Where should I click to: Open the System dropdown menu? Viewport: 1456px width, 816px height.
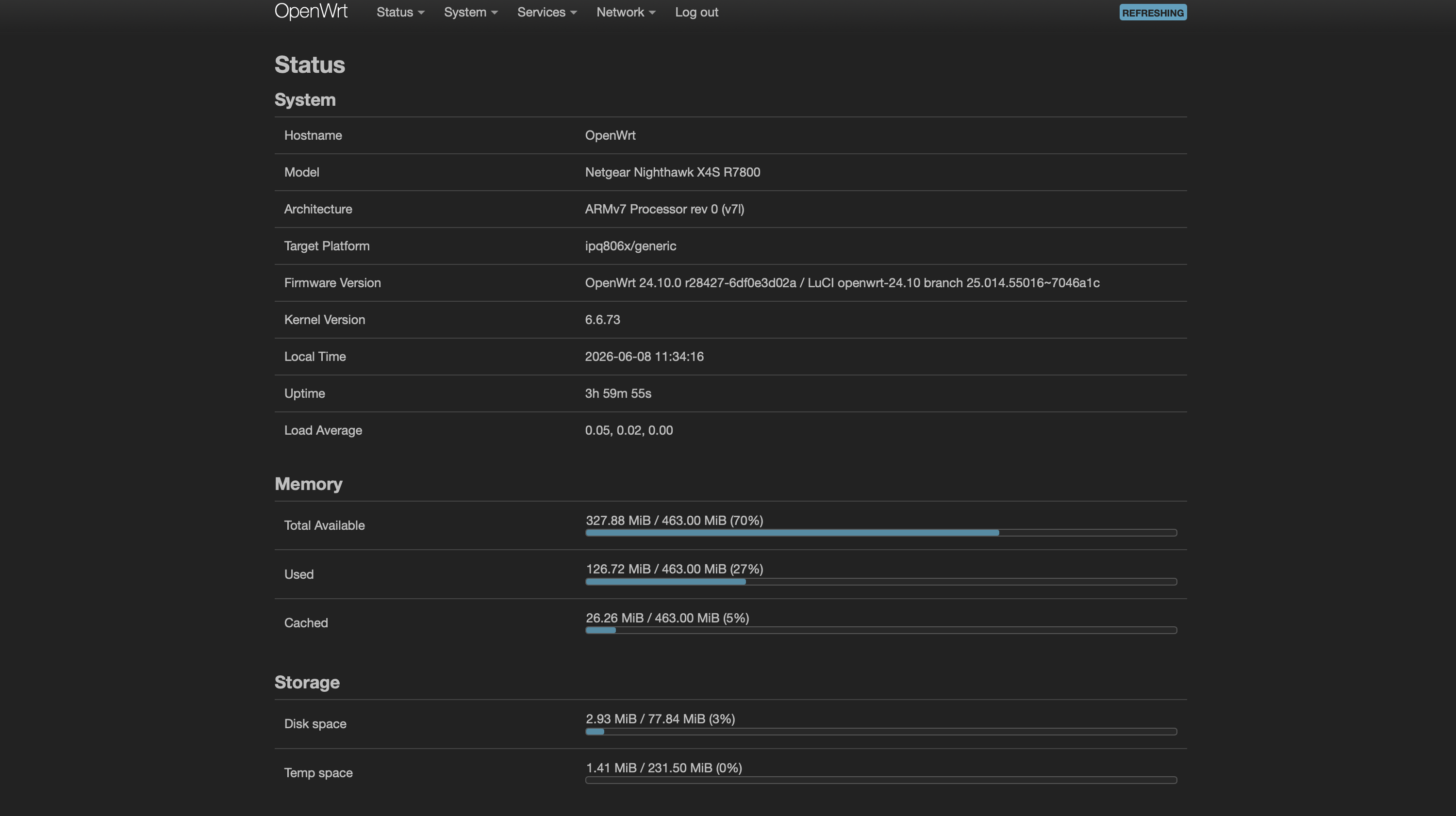click(x=470, y=12)
